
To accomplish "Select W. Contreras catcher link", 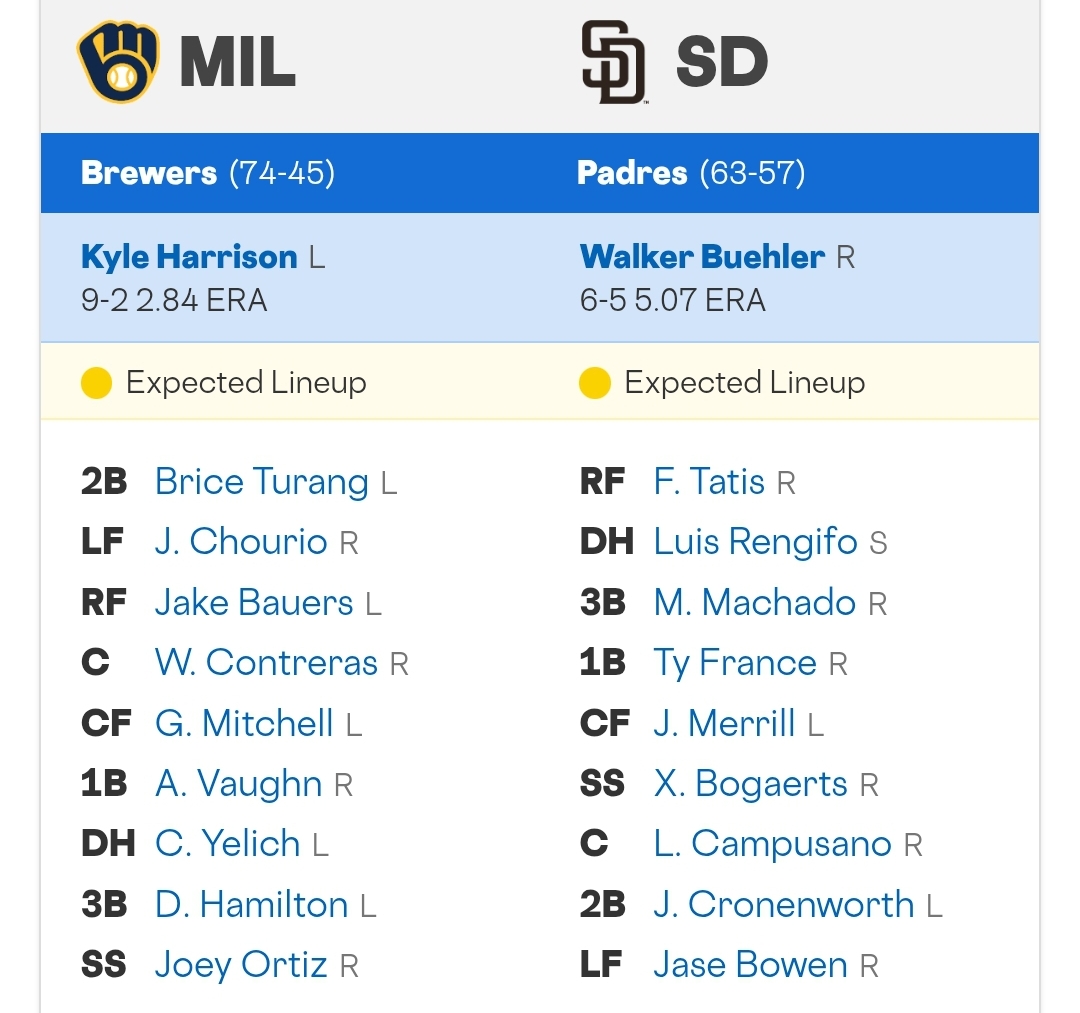I will pyautogui.click(x=267, y=662).
